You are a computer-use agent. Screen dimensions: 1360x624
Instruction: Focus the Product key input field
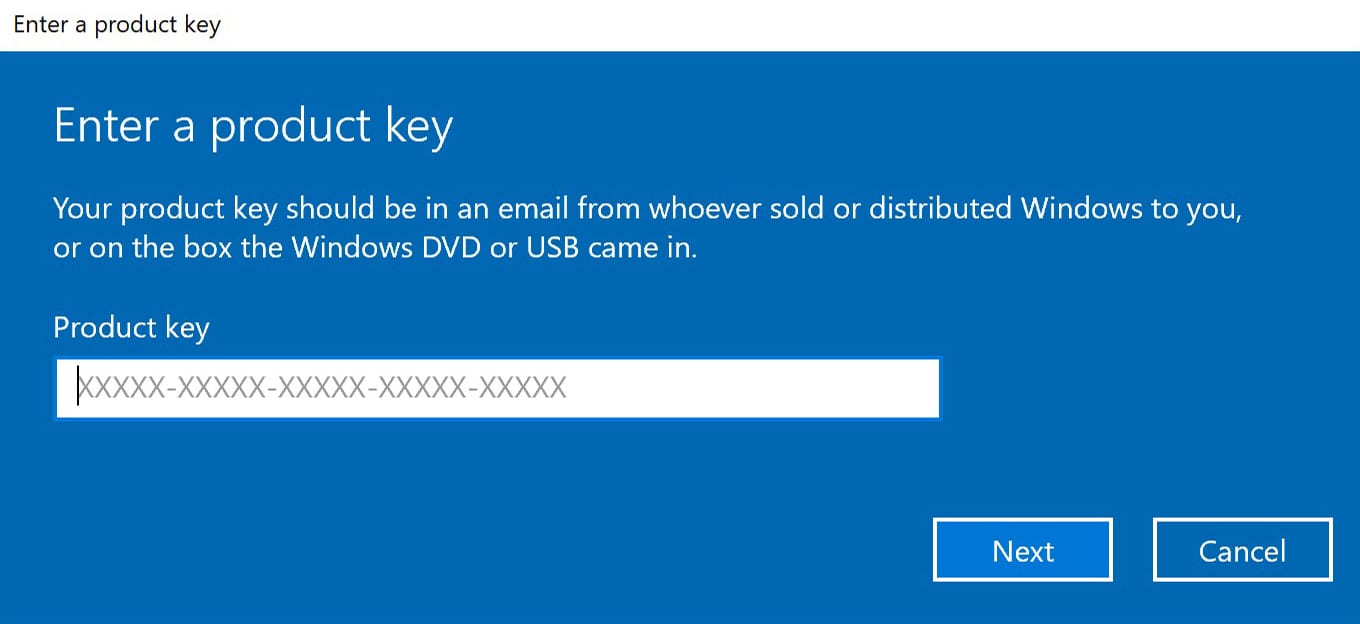(x=497, y=388)
